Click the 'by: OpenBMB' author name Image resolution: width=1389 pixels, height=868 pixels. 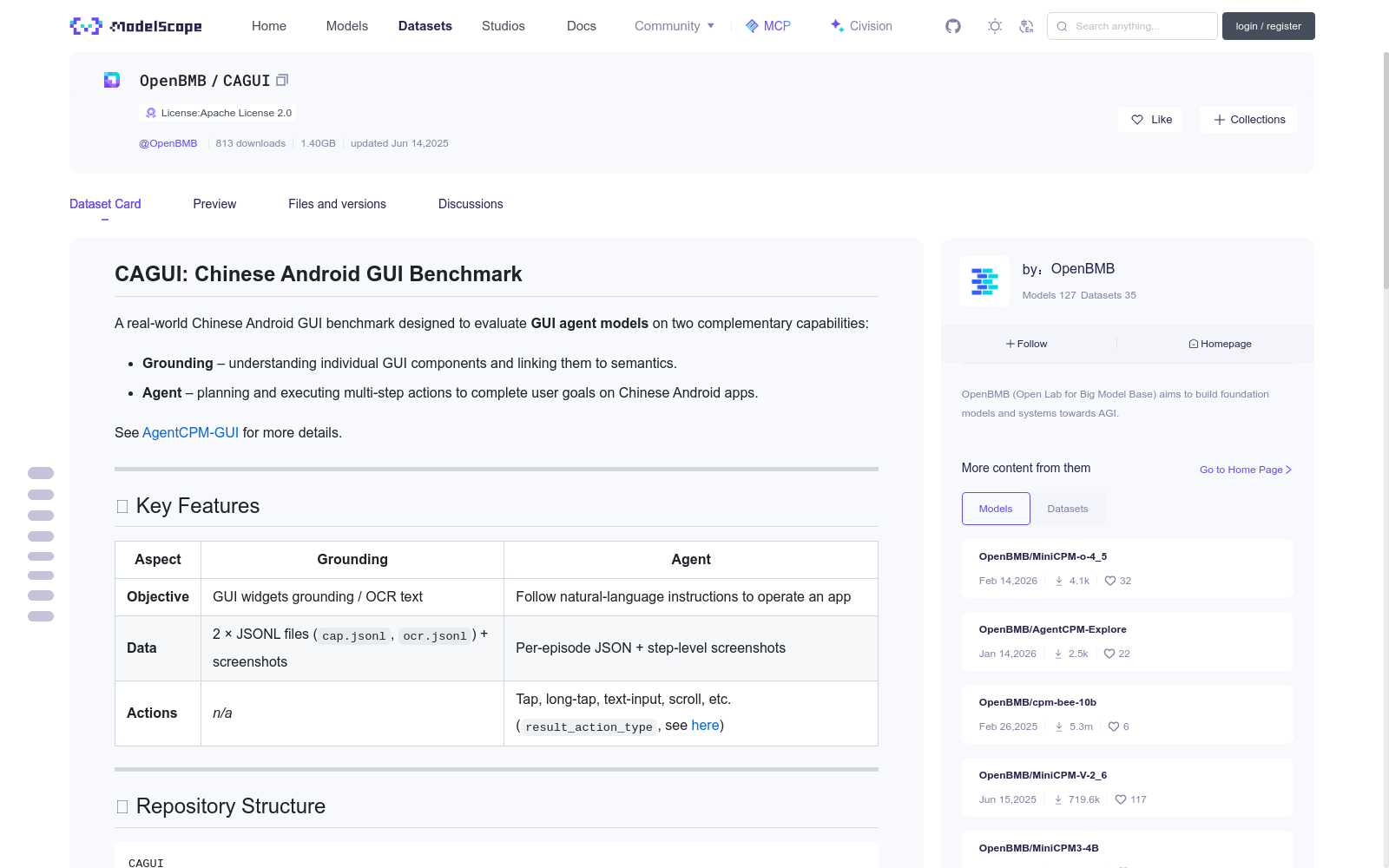pos(1069,269)
